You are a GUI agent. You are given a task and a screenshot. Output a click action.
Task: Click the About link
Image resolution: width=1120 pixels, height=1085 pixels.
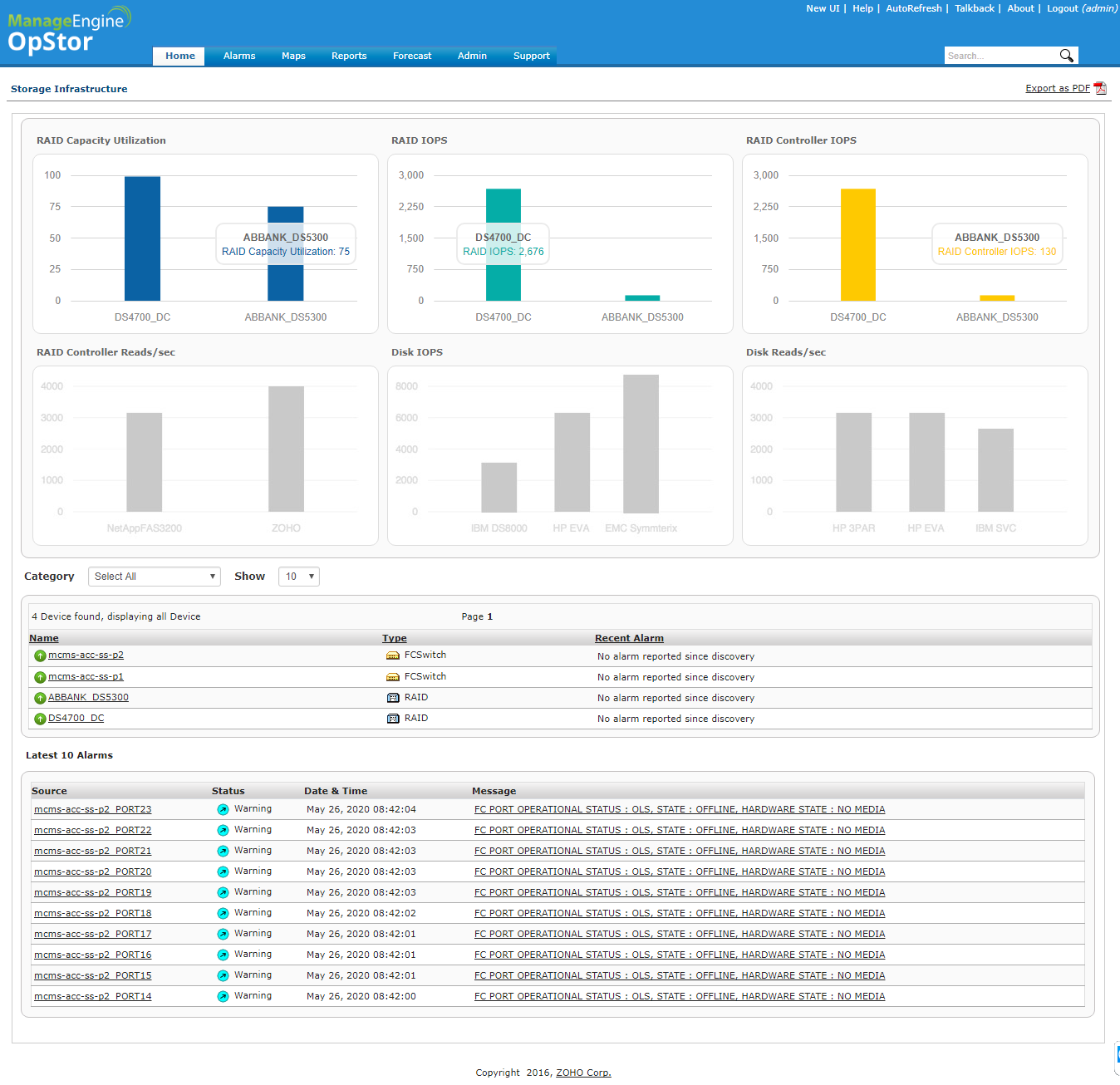[x=1020, y=8]
